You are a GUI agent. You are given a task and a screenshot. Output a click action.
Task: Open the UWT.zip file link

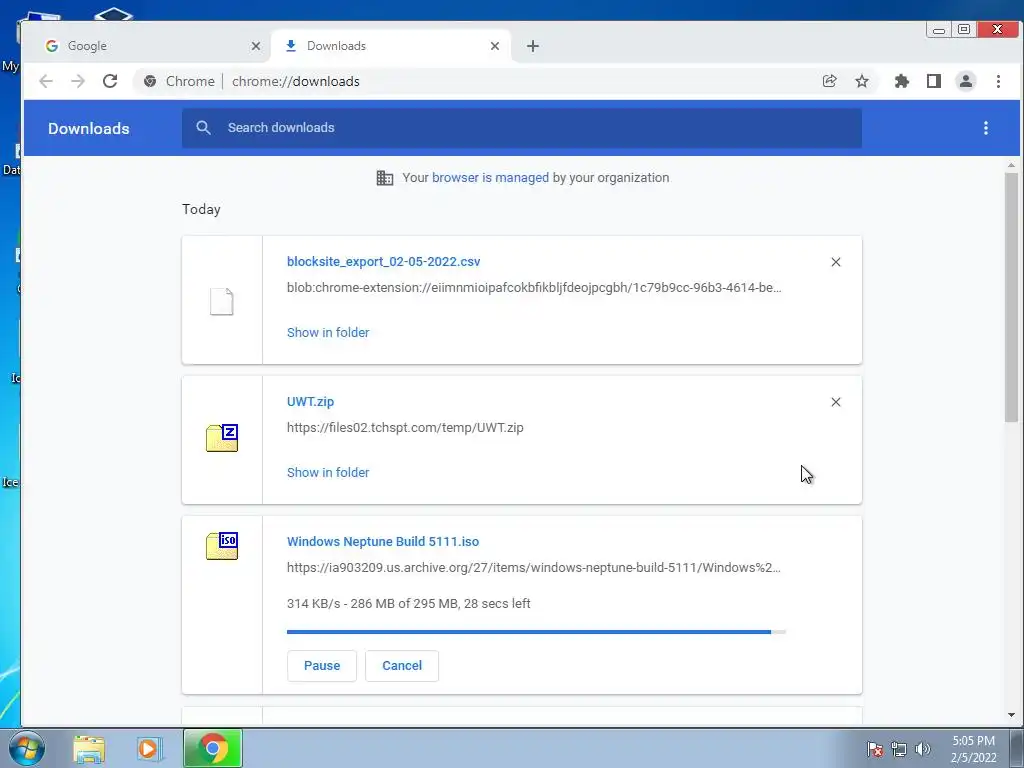point(310,402)
